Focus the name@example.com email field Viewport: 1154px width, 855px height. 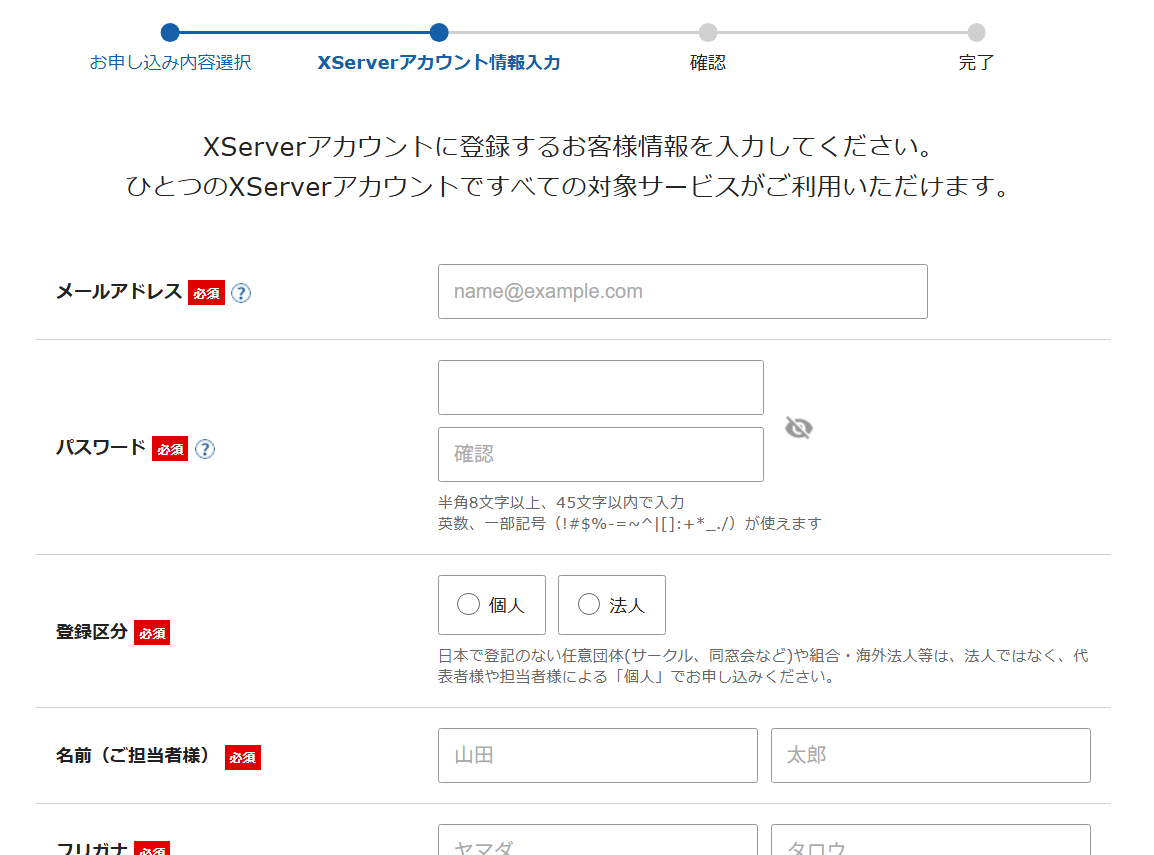point(682,291)
